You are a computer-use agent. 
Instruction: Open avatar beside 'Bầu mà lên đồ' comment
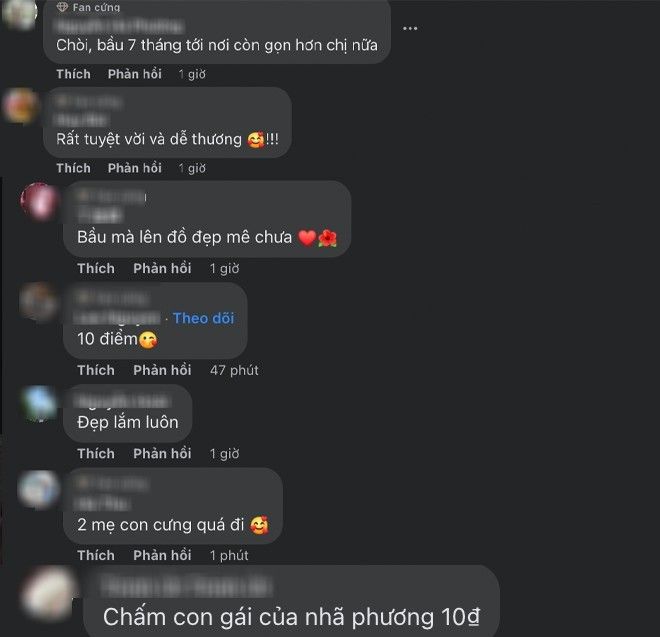point(40,201)
